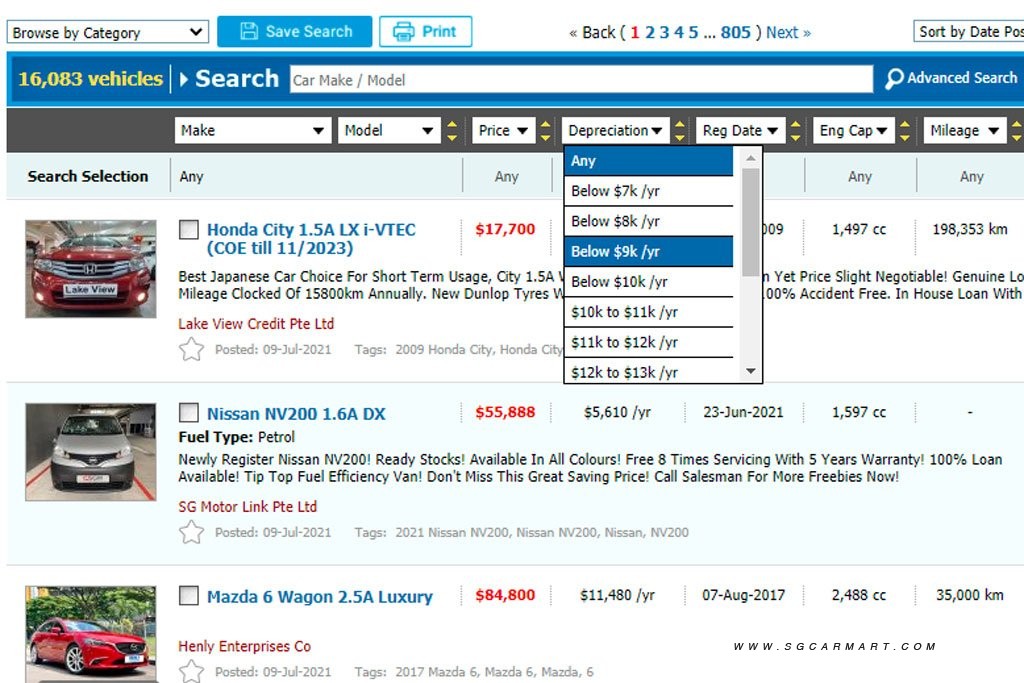Open the Nissan NV200 1.6A DX listing
Viewport: 1024px width, 683px height.
coord(296,414)
